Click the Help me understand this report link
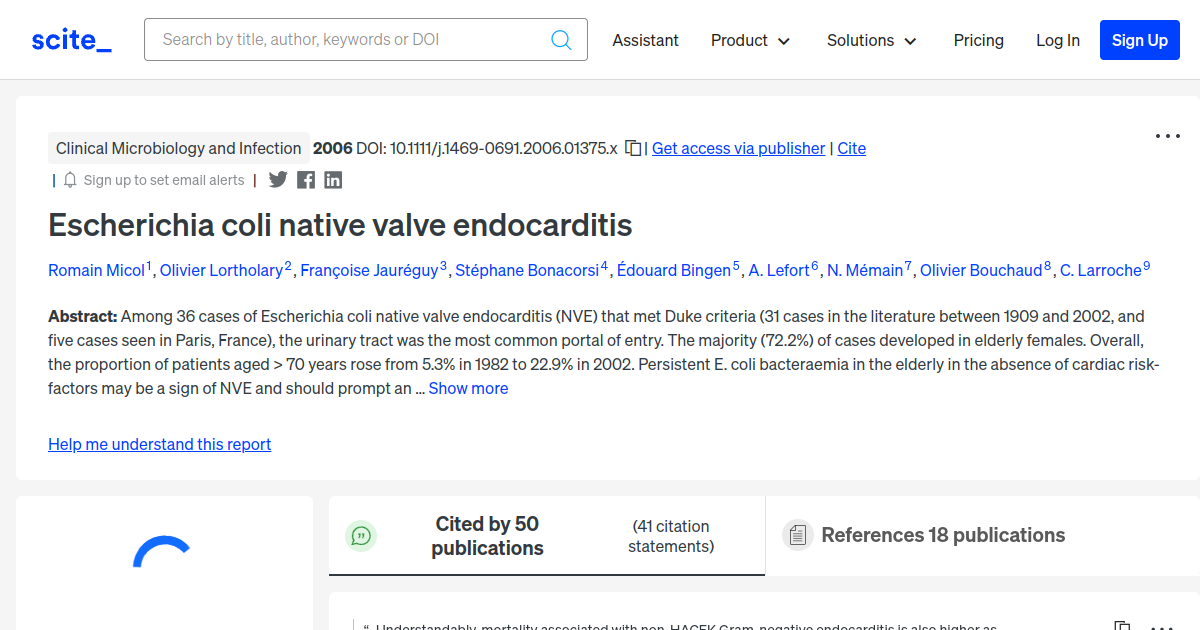 point(159,444)
